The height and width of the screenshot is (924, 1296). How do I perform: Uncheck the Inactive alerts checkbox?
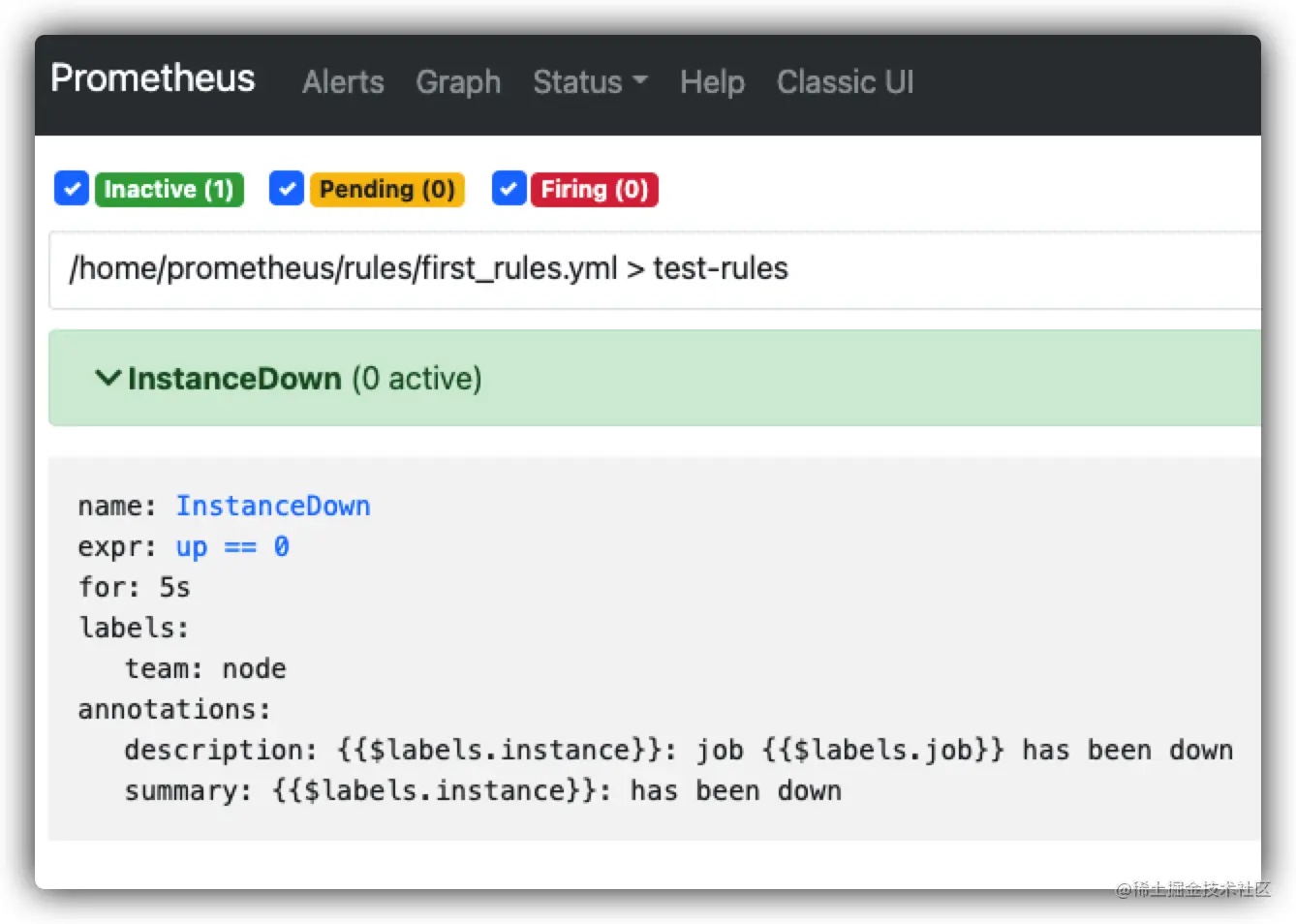click(x=72, y=189)
